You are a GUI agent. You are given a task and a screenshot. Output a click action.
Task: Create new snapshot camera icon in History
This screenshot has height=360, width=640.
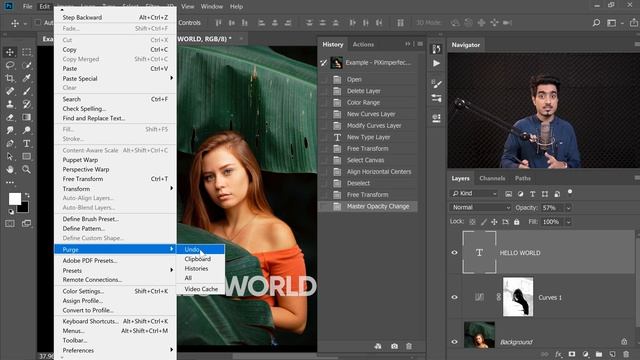click(x=394, y=346)
